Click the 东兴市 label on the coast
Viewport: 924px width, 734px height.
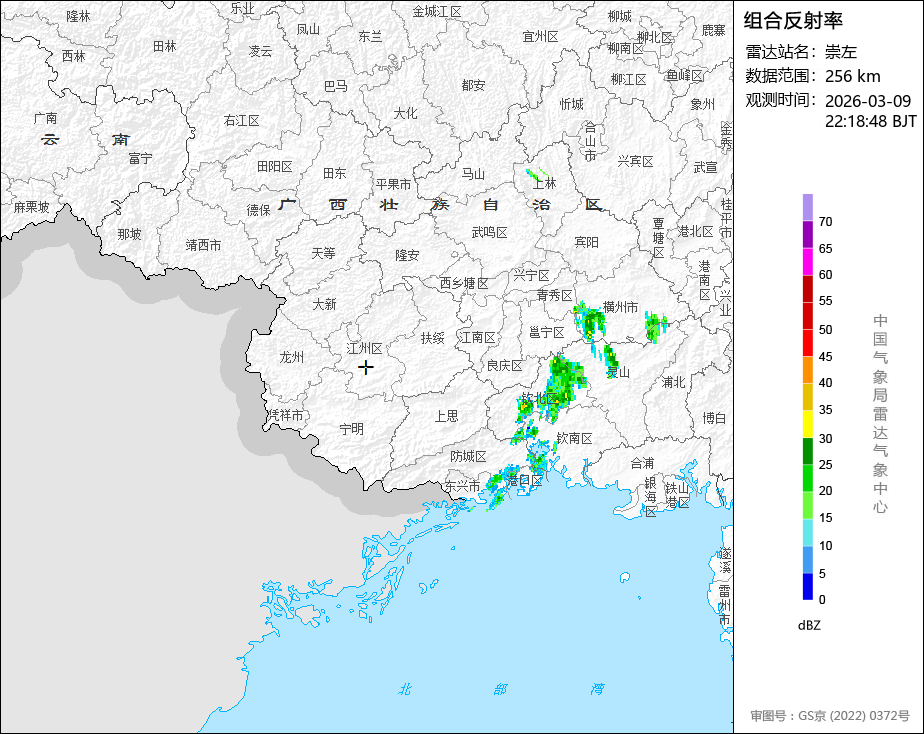(462, 486)
